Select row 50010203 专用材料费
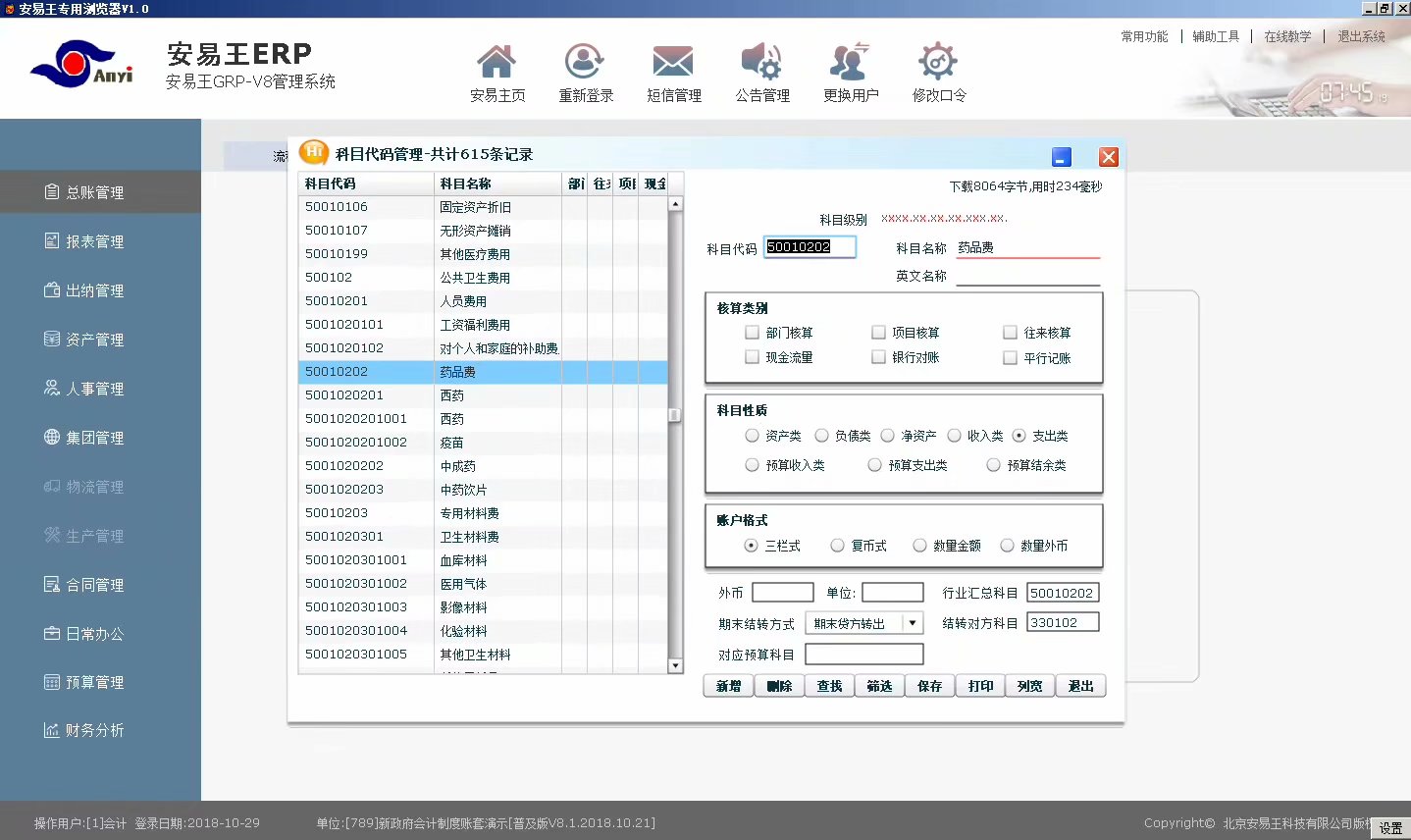The image size is (1411, 840). (483, 513)
